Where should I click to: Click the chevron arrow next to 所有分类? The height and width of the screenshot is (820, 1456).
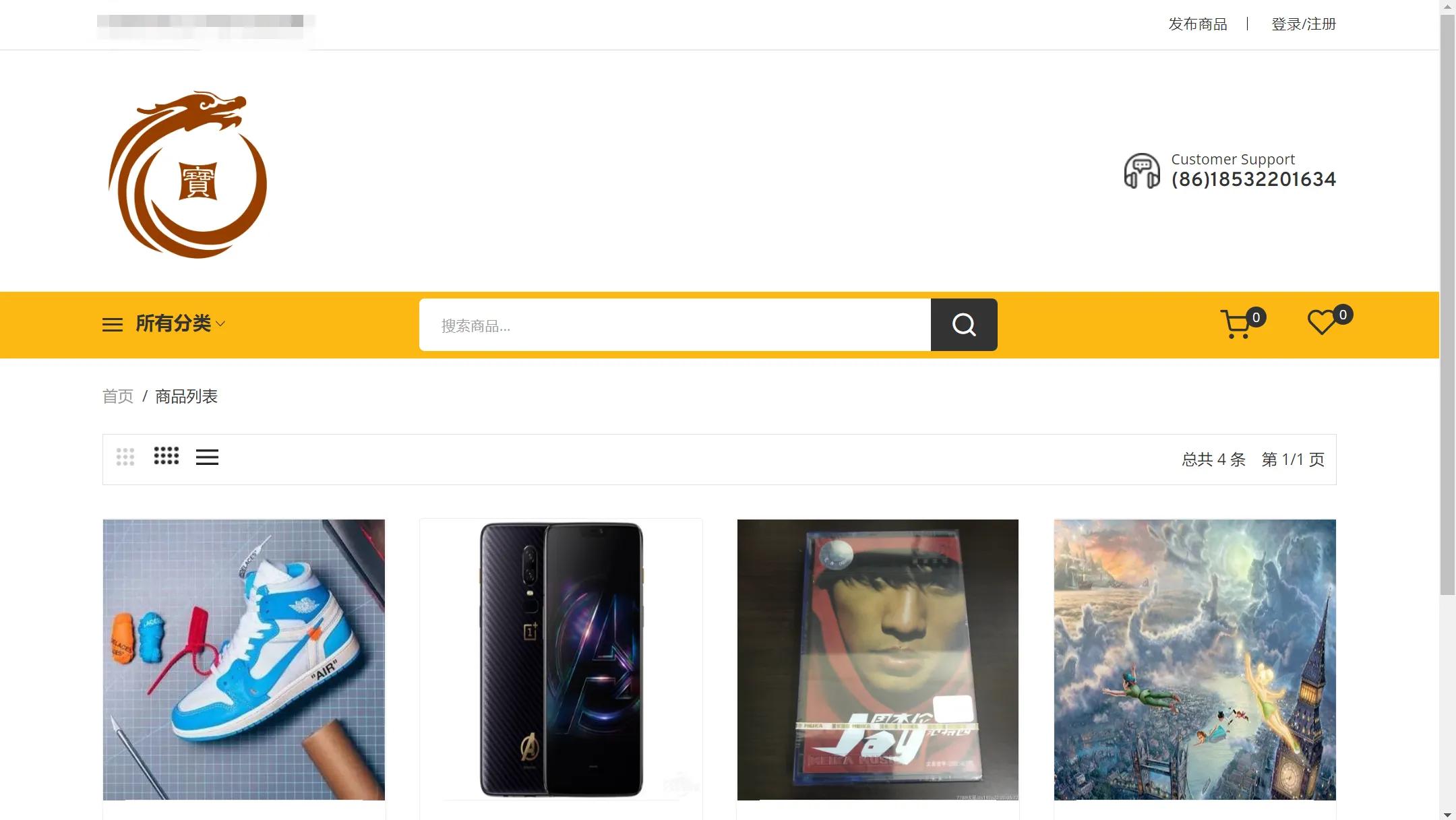point(220,324)
